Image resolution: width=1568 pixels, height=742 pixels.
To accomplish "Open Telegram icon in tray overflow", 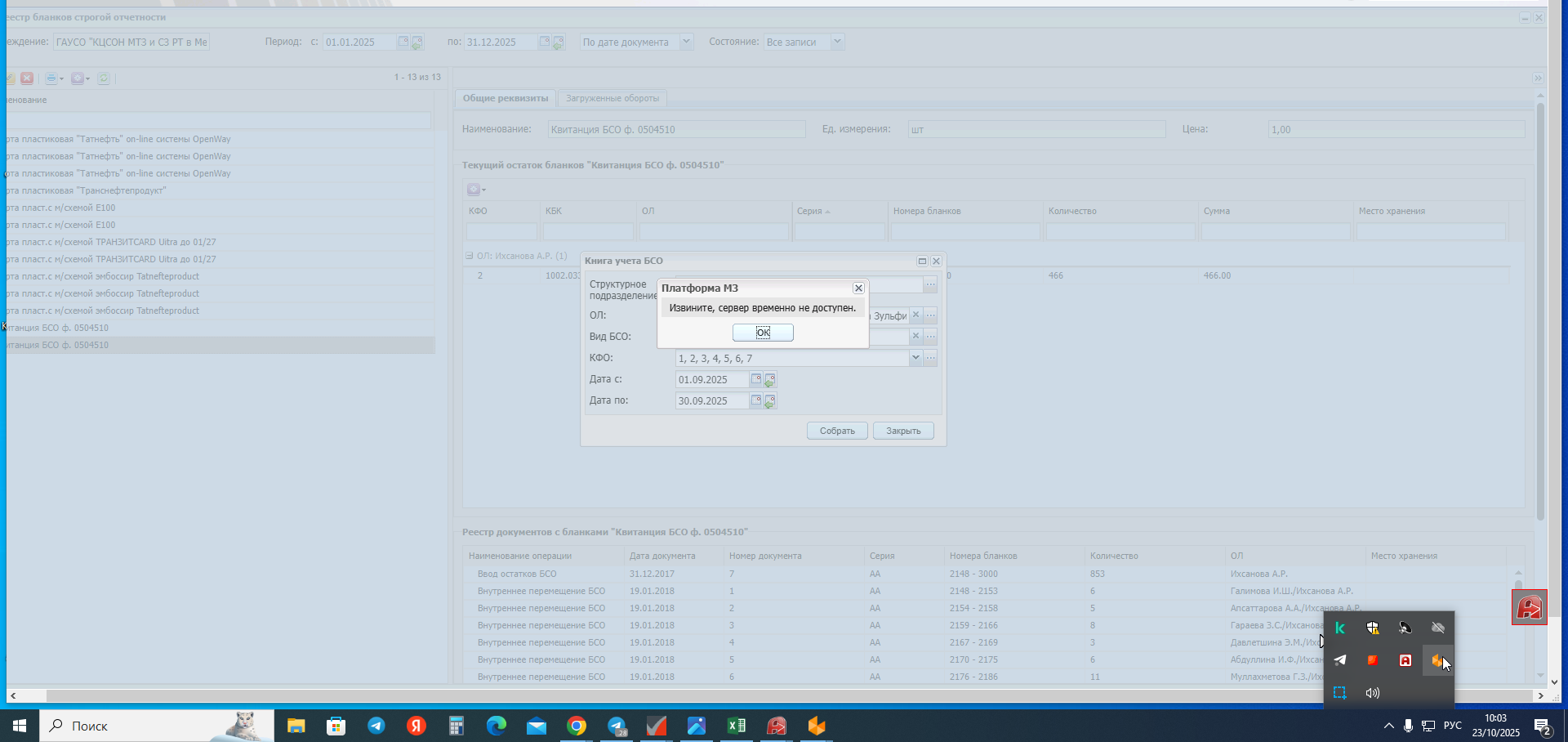I will point(1340,660).
